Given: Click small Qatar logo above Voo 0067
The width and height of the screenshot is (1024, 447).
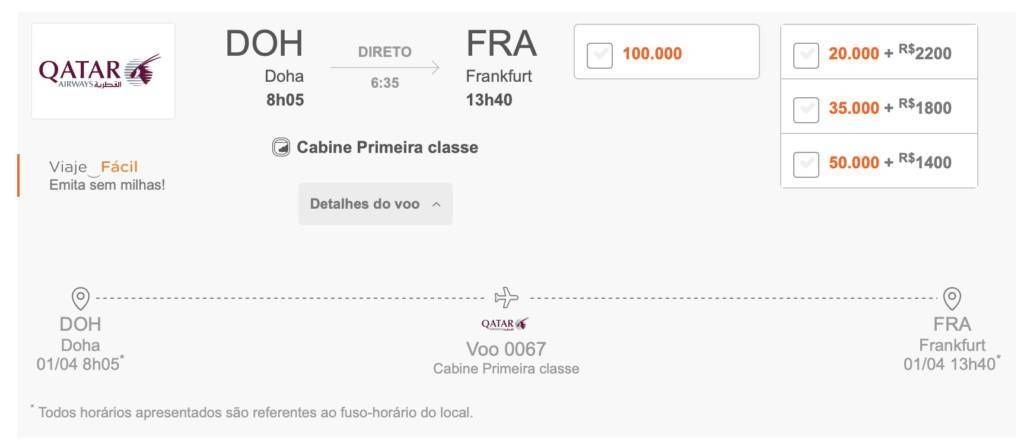Looking at the screenshot, I should pos(505,324).
